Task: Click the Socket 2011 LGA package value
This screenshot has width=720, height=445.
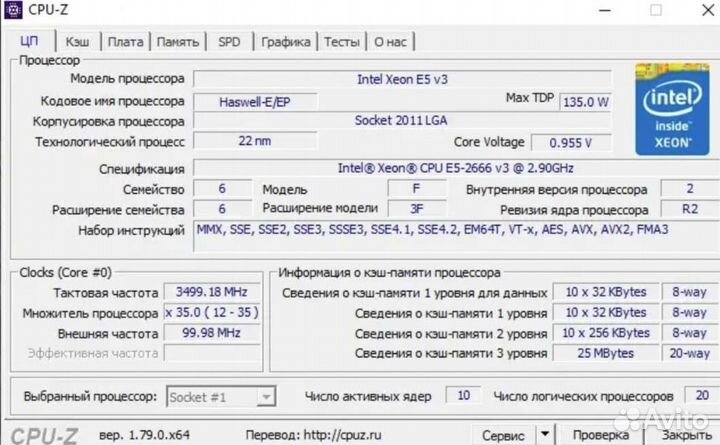Action: tap(402, 121)
